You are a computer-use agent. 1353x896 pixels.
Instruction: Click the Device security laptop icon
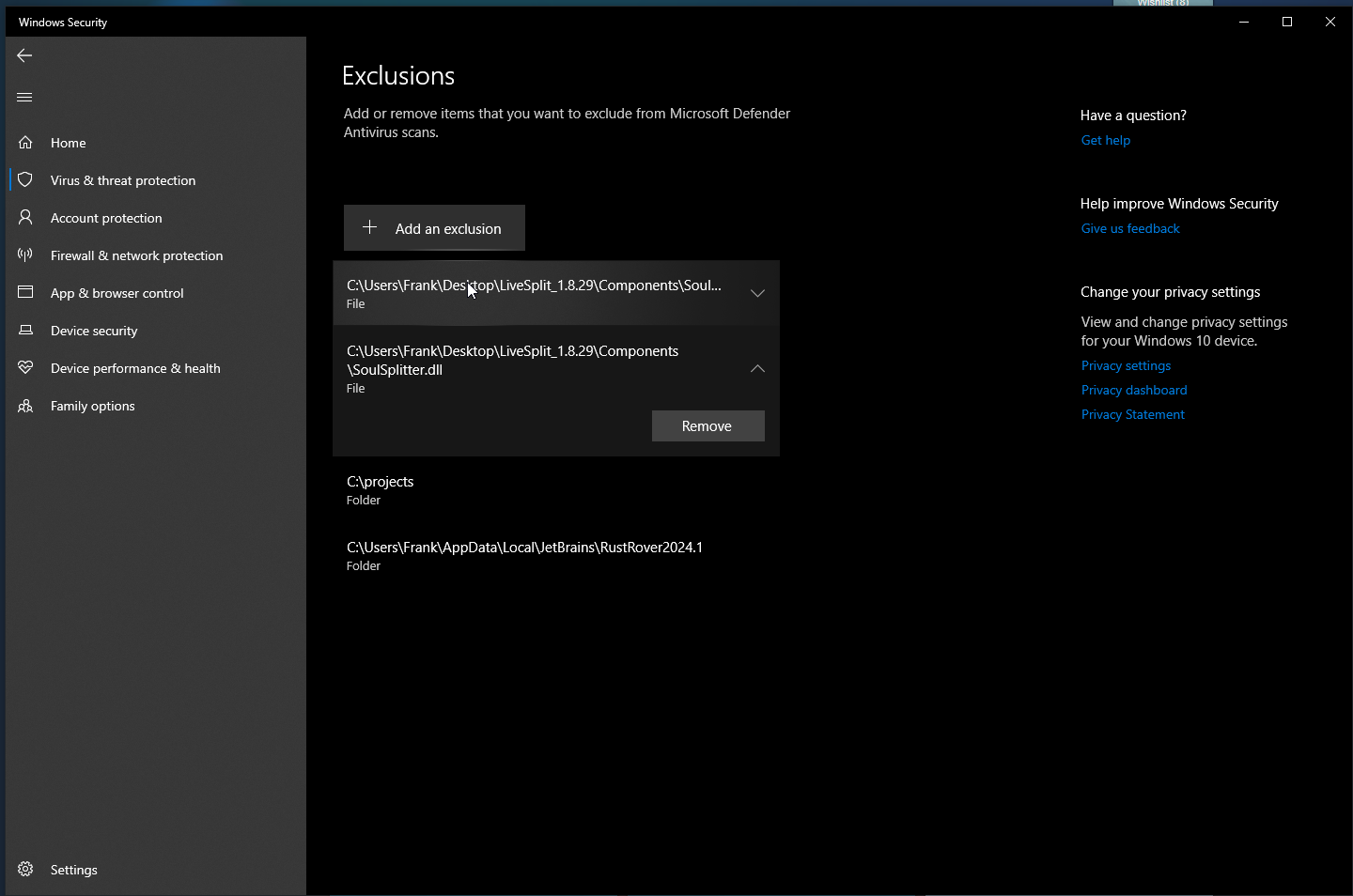coord(25,330)
